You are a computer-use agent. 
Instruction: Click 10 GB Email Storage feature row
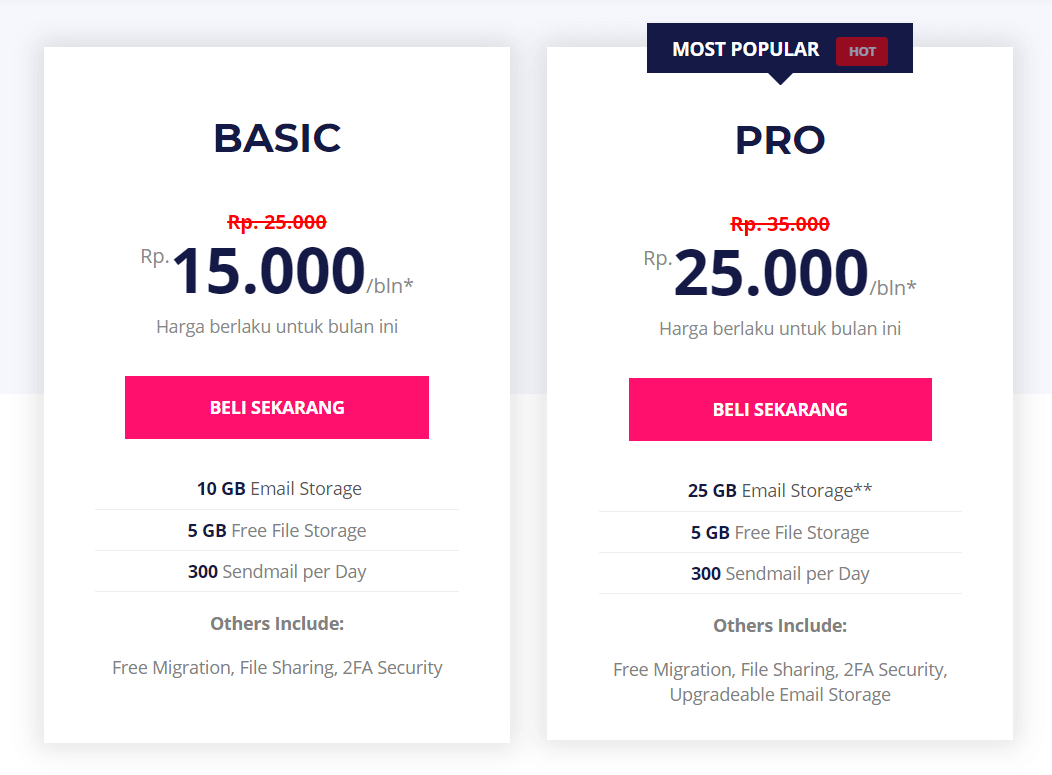pos(277,488)
